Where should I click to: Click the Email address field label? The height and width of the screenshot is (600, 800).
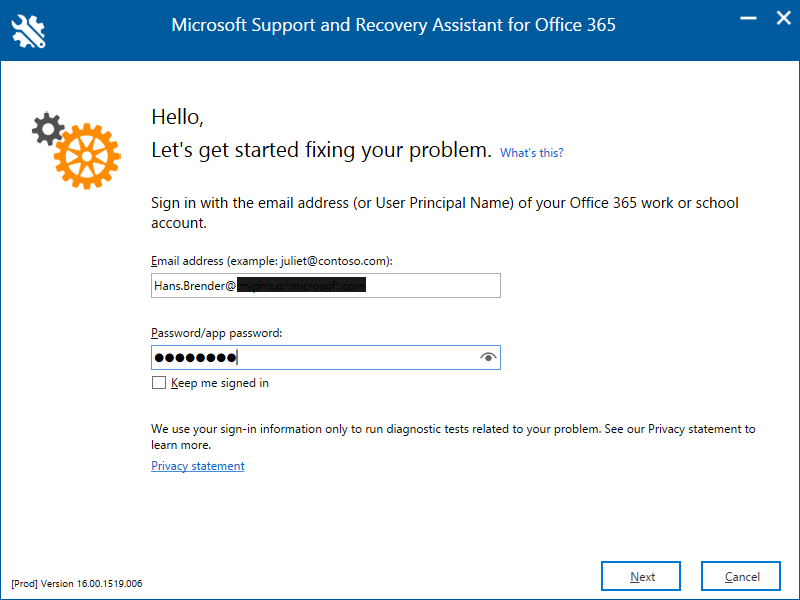pos(271,261)
